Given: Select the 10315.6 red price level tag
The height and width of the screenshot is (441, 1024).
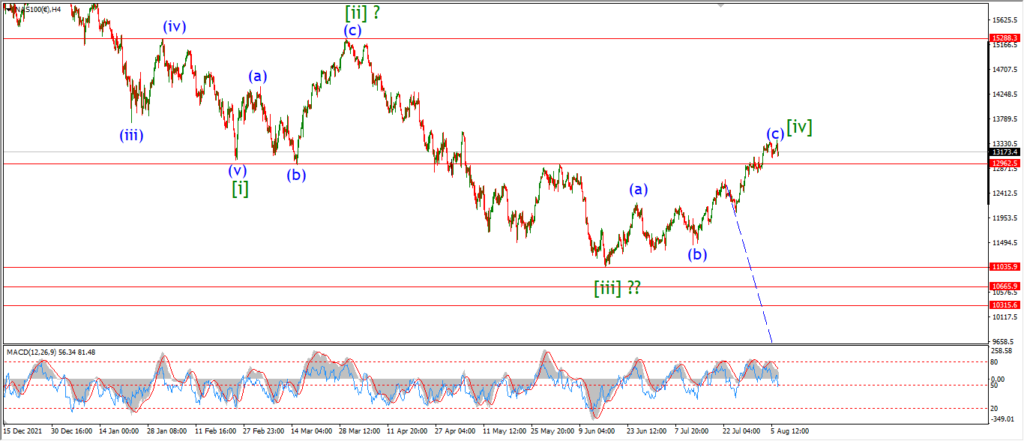Looking at the screenshot, I should tap(1004, 305).
